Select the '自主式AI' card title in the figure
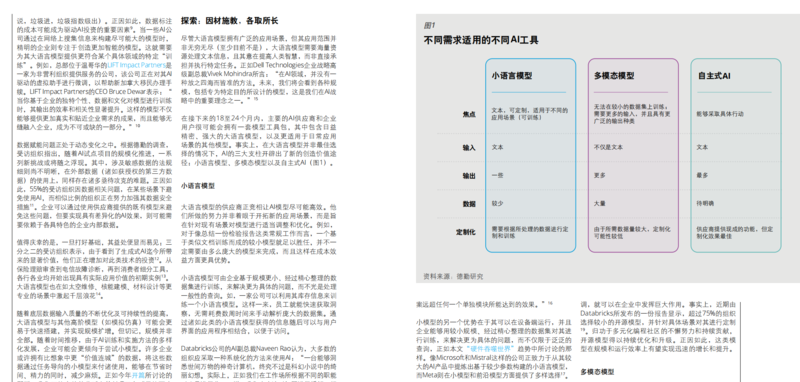800x382 pixels. (714, 75)
